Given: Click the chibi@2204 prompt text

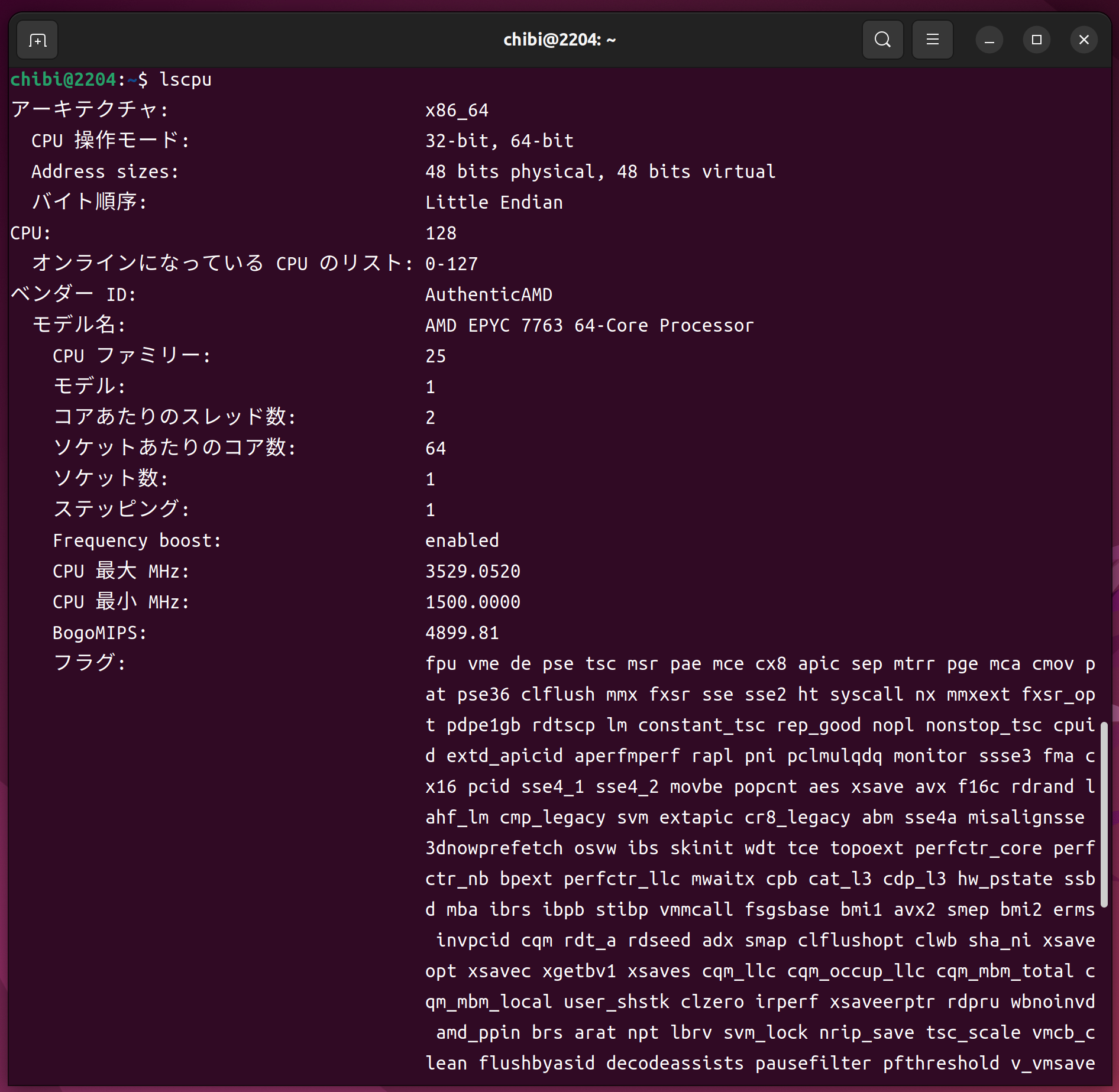Looking at the screenshot, I should (63, 80).
